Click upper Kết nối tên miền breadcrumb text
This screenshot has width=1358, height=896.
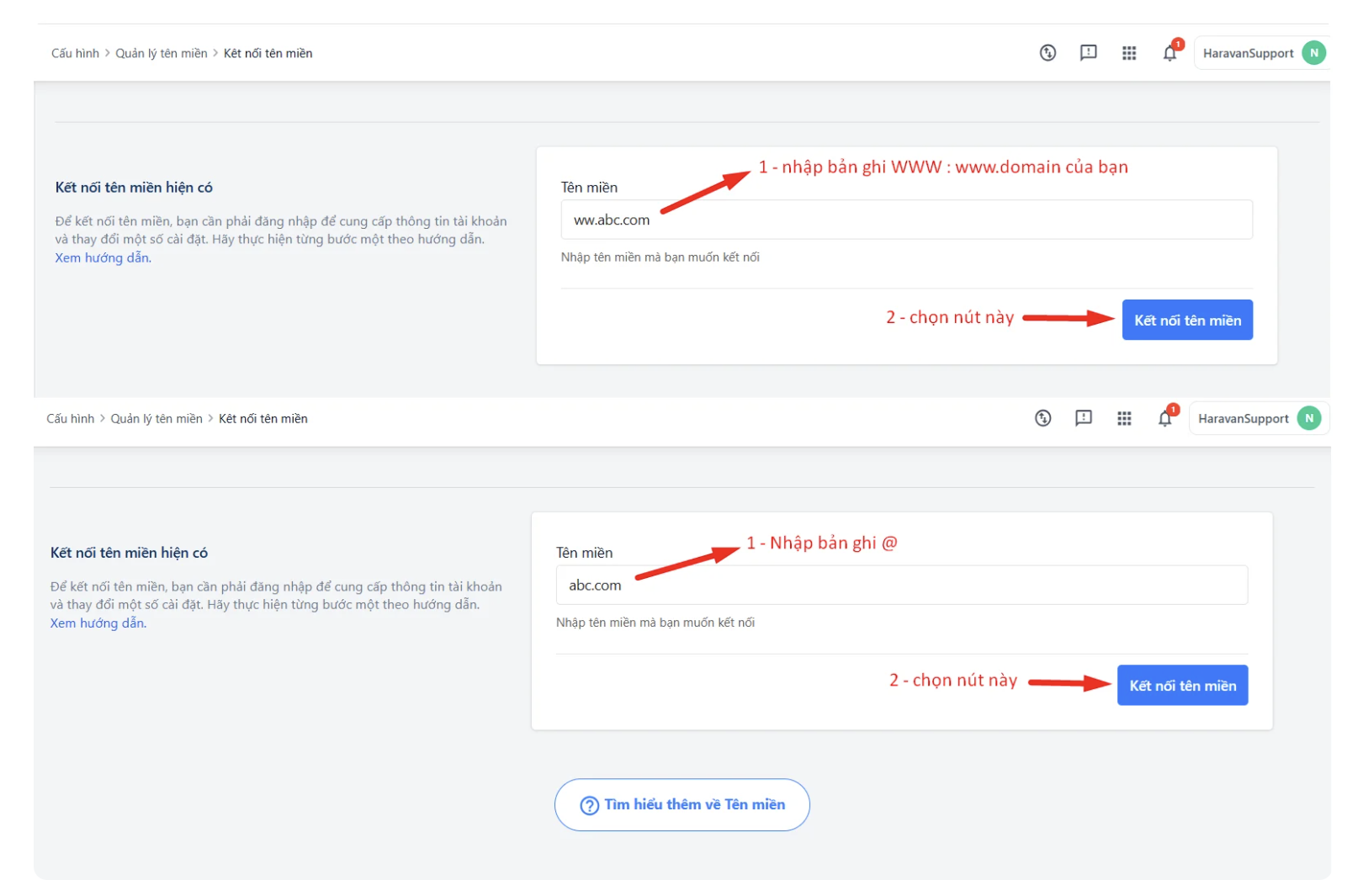(268, 53)
